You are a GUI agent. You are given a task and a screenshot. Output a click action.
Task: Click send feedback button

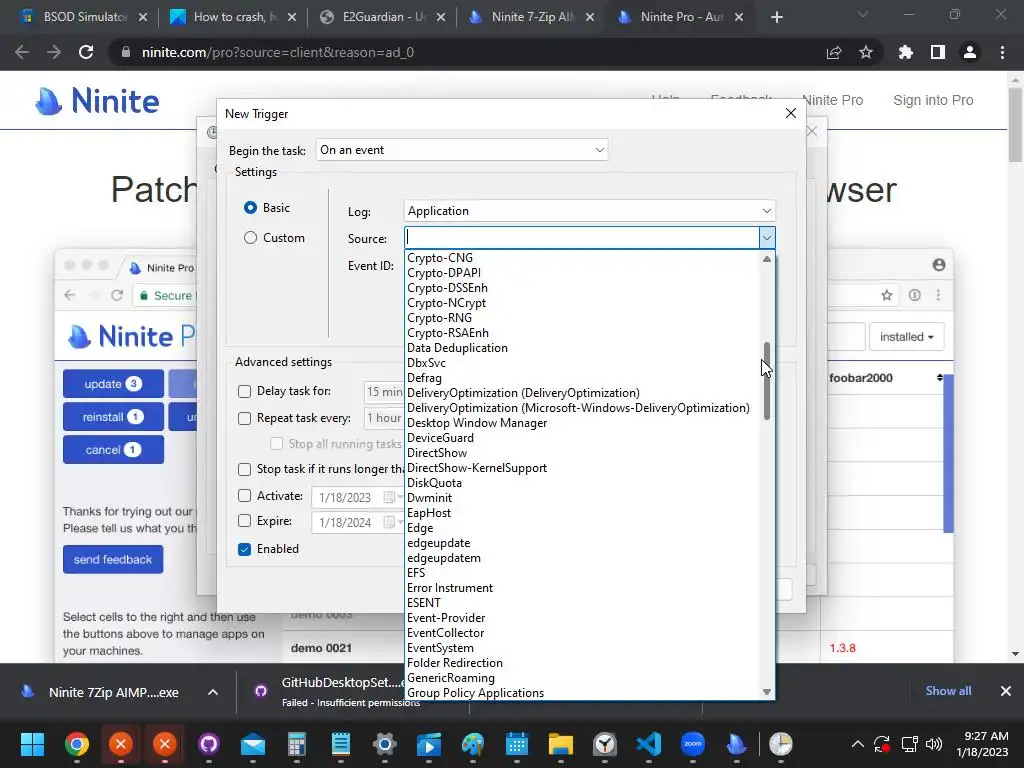113,559
